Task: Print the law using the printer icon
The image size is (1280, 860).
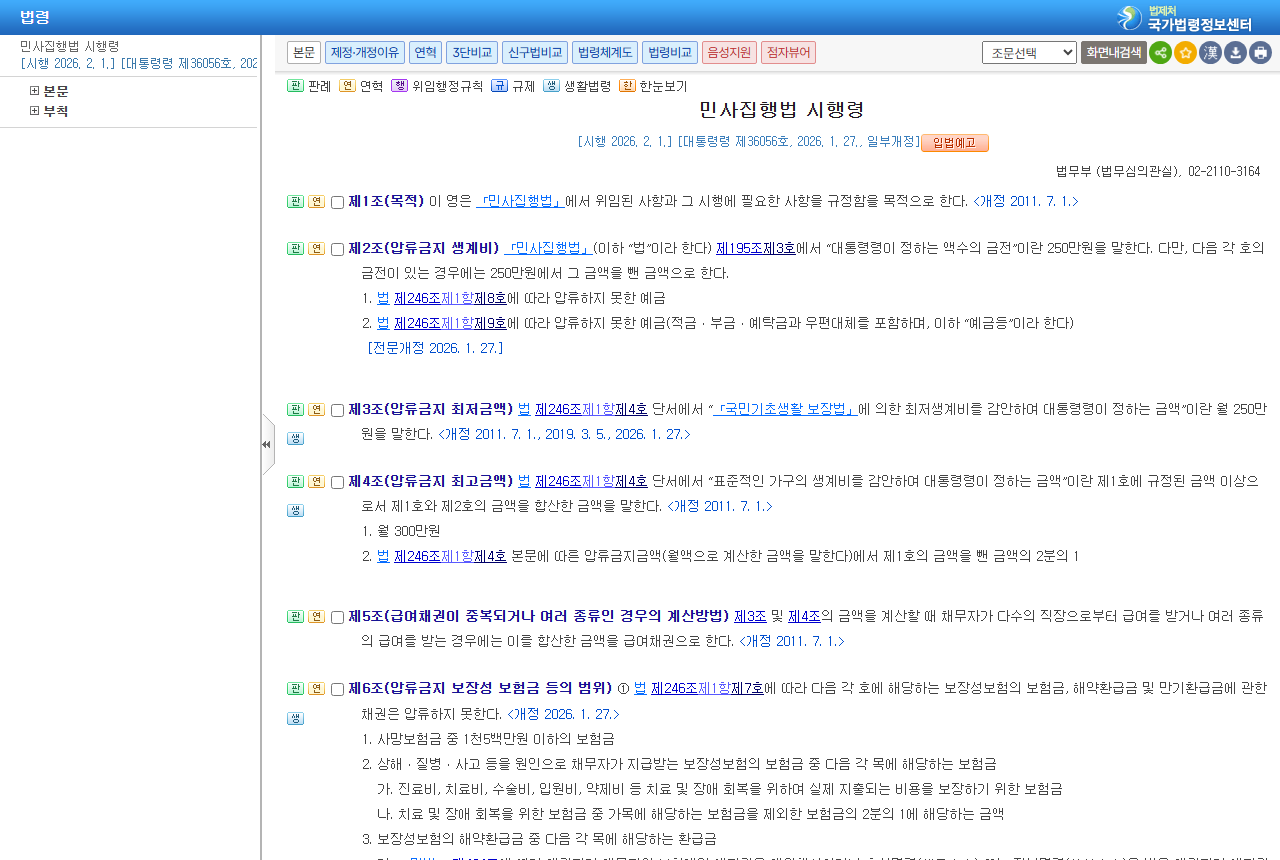Action: click(1260, 53)
